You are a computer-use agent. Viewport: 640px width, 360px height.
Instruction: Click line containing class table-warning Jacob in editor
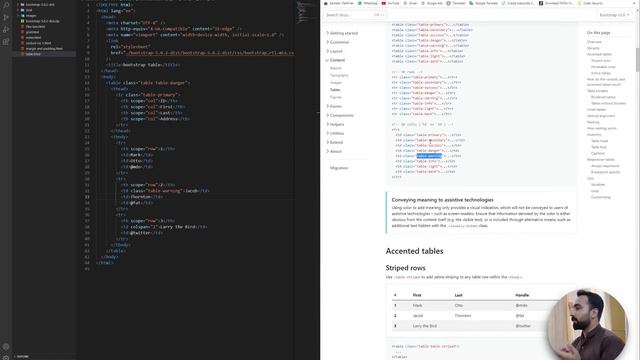[165, 191]
